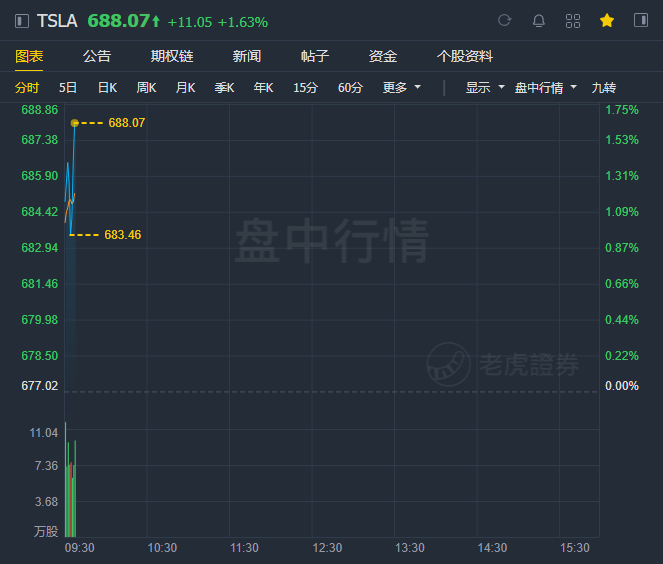Select the 分时 intraday chart
663x564 pixels.
(27, 88)
